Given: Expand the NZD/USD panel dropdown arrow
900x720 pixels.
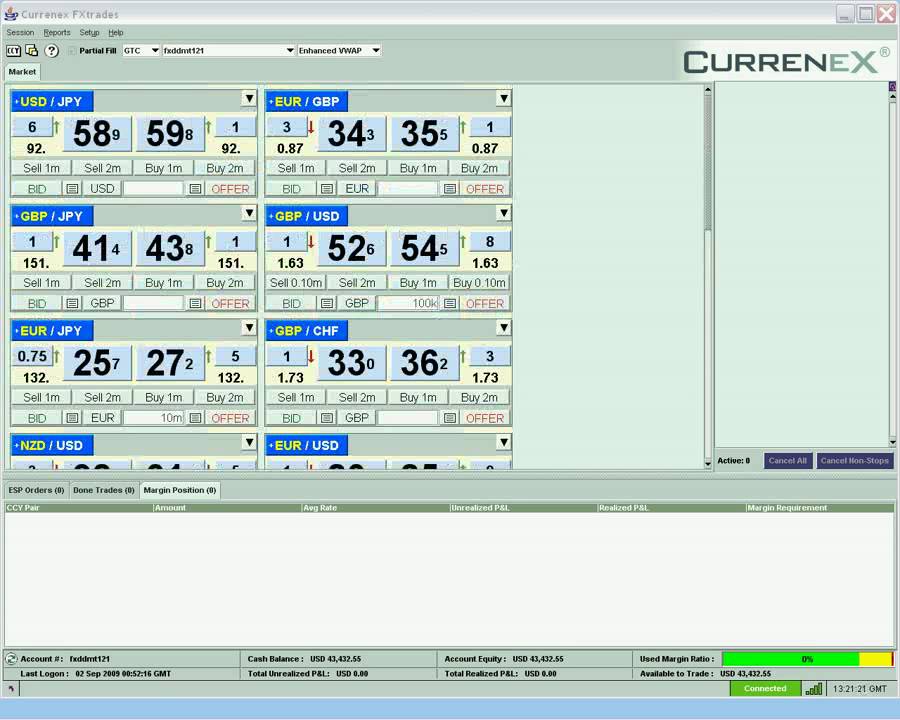Looking at the screenshot, I should click(249, 443).
